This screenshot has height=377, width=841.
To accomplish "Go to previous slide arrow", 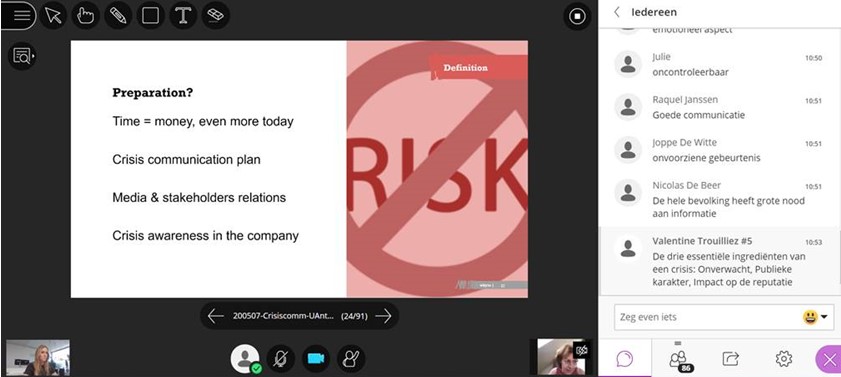I will pyautogui.click(x=216, y=316).
